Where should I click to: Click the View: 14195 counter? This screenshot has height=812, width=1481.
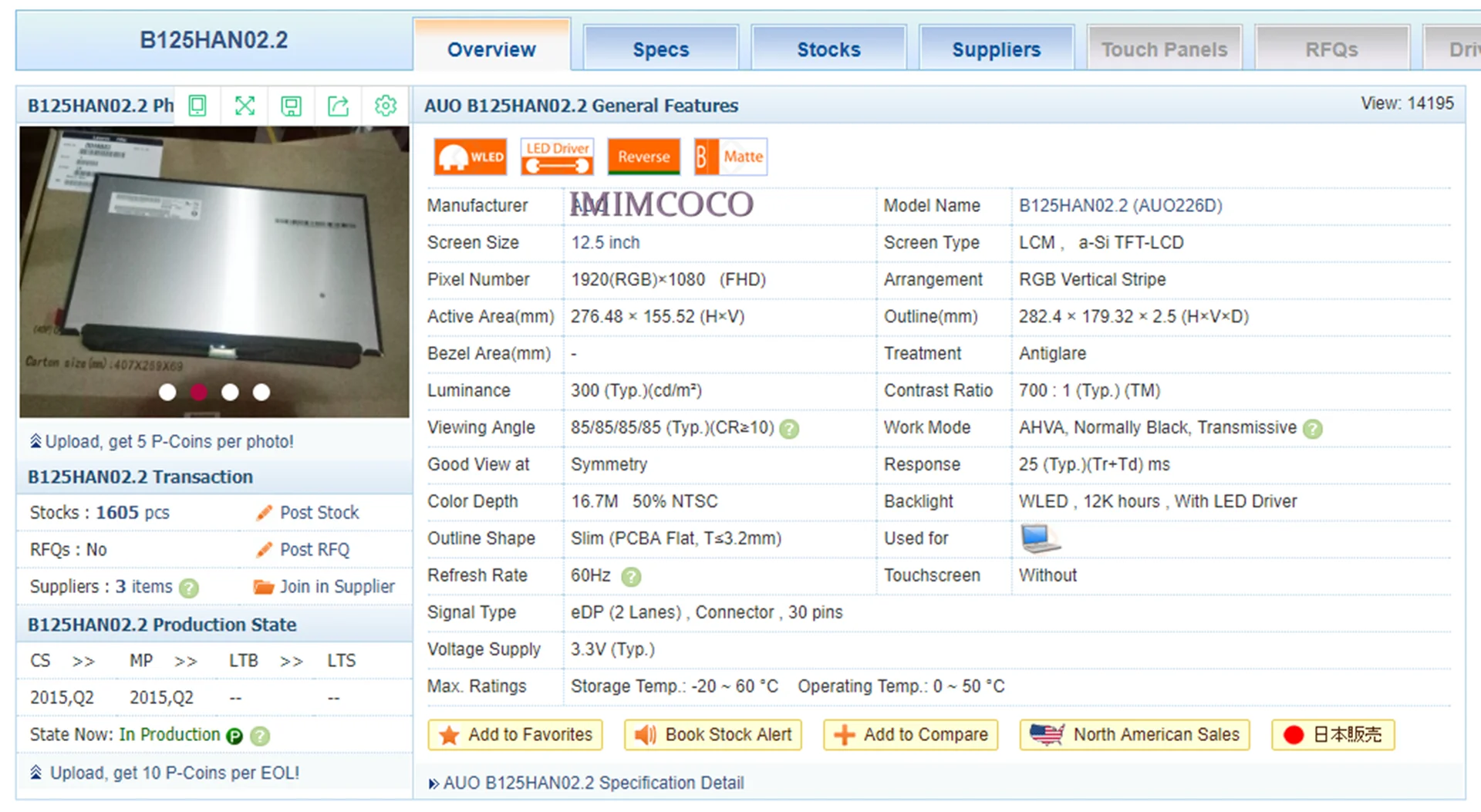tap(1407, 103)
